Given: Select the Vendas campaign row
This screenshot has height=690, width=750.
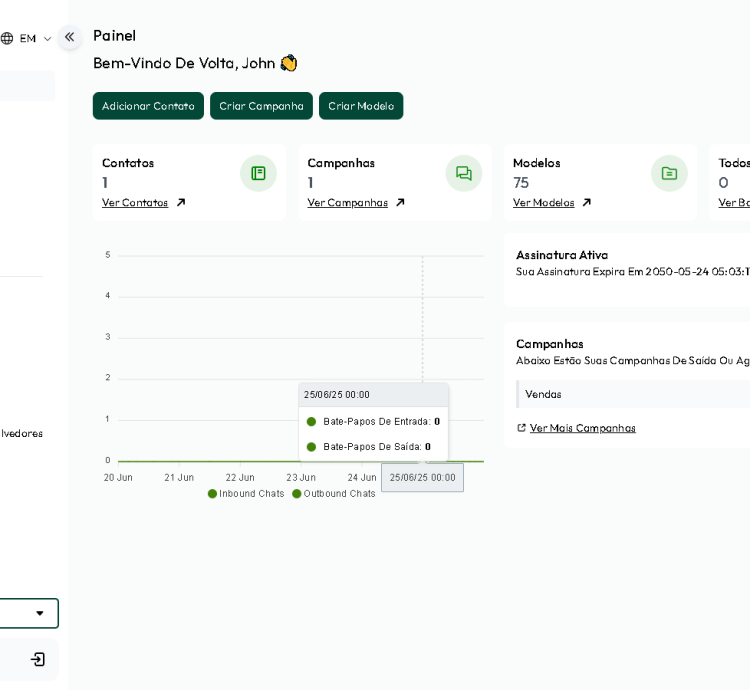Looking at the screenshot, I should pos(633,394).
